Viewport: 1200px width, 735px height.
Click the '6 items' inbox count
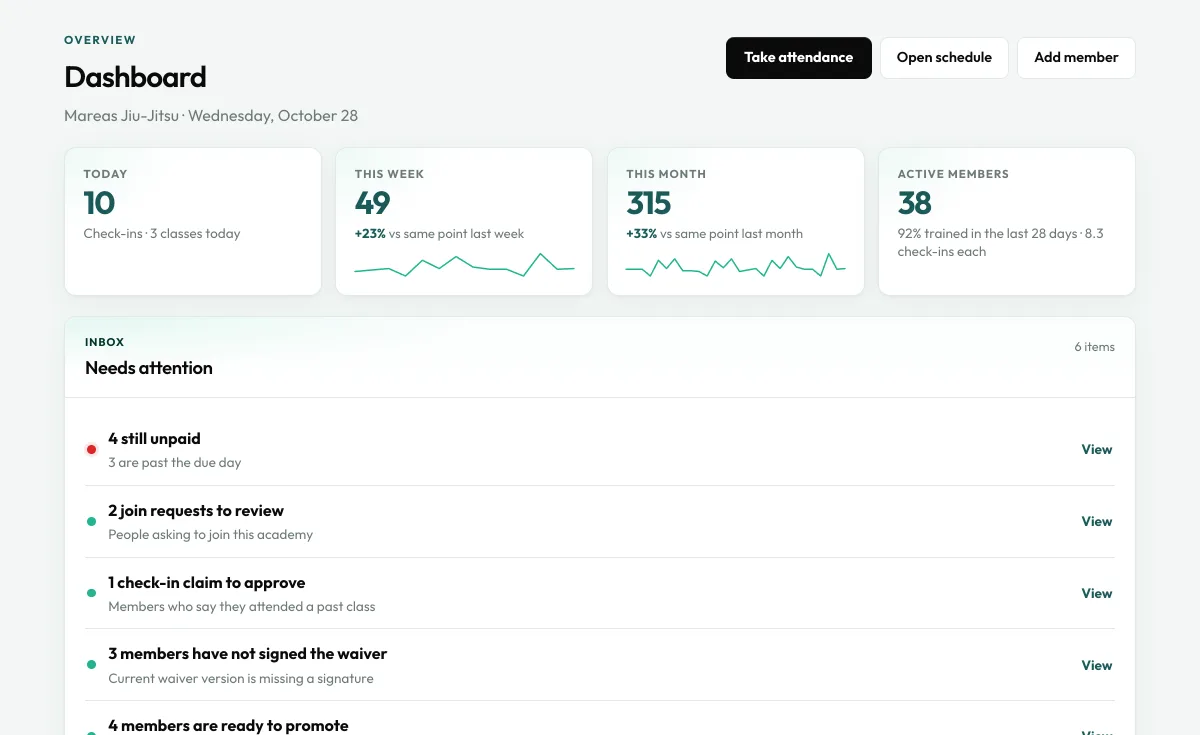(x=1094, y=347)
